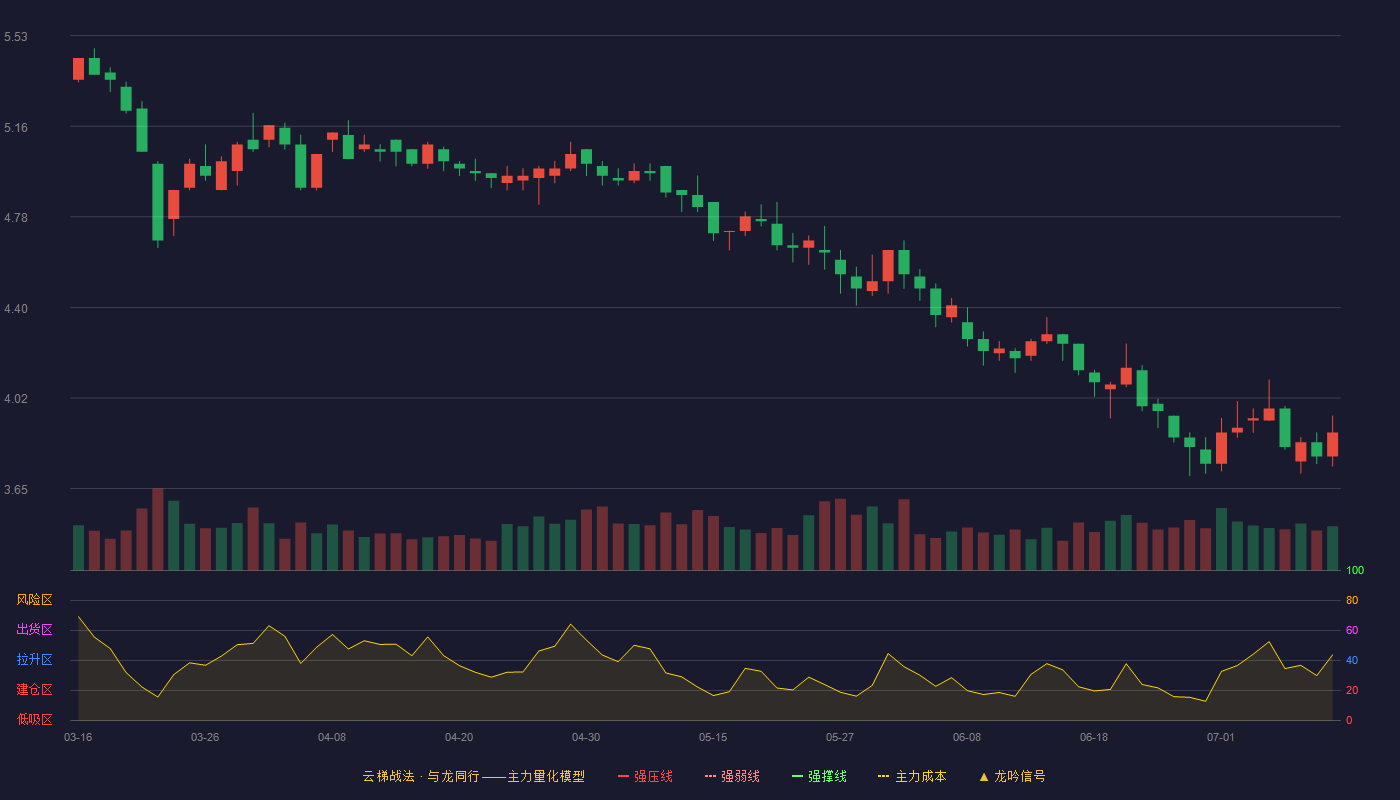
Task: Click the 60 indicator scale label
Action: click(x=1352, y=630)
